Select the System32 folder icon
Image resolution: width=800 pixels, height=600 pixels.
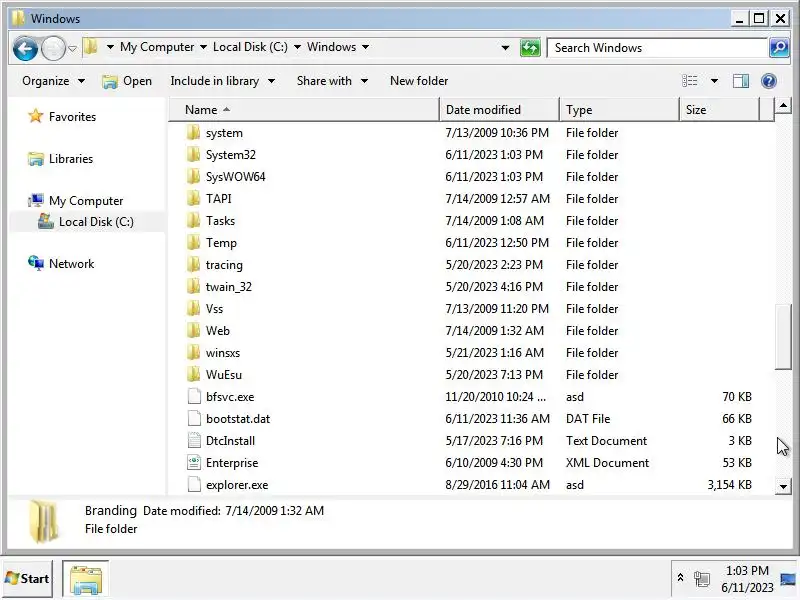[194, 155]
